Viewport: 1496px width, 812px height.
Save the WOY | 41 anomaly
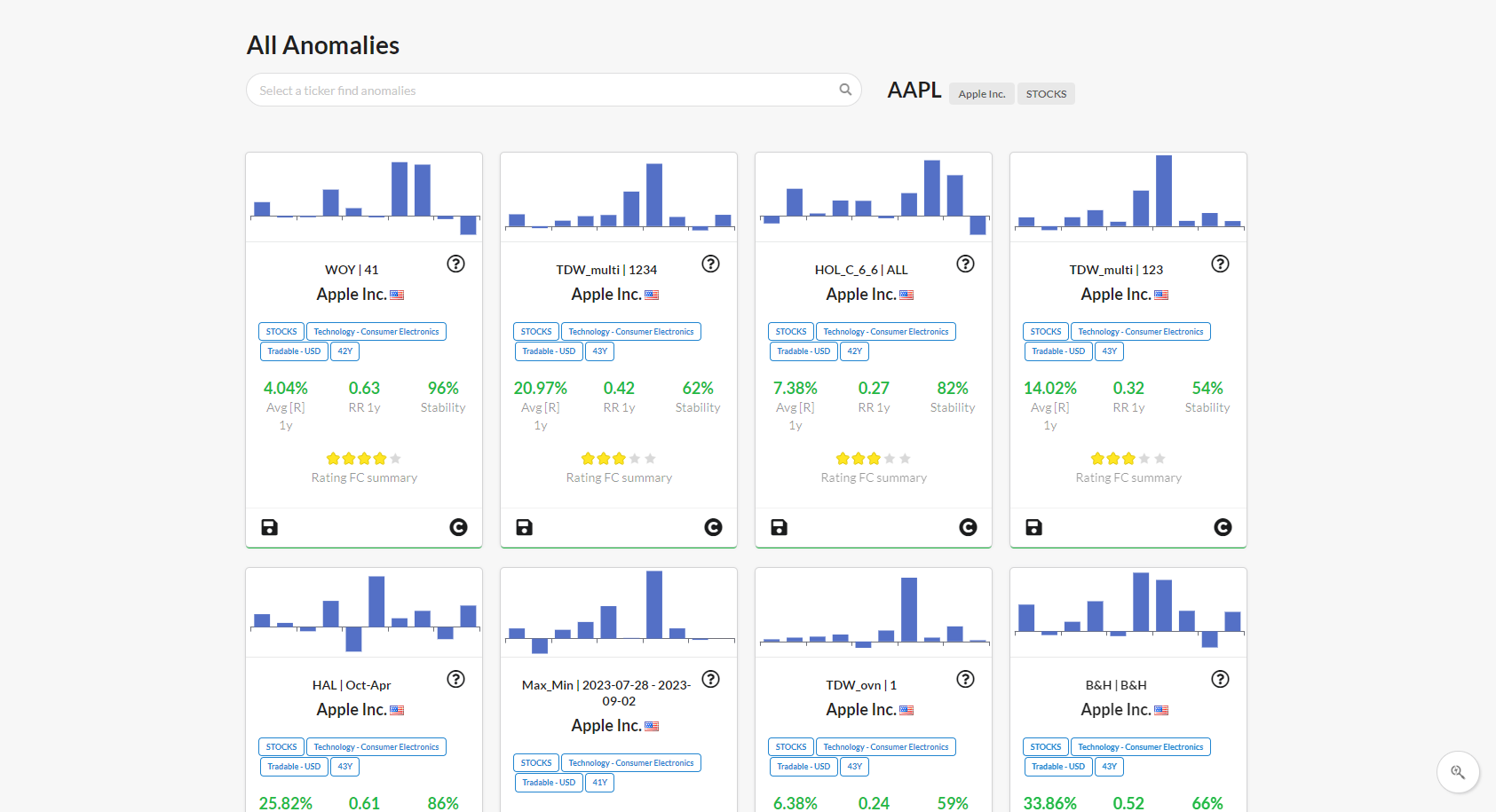coord(269,527)
